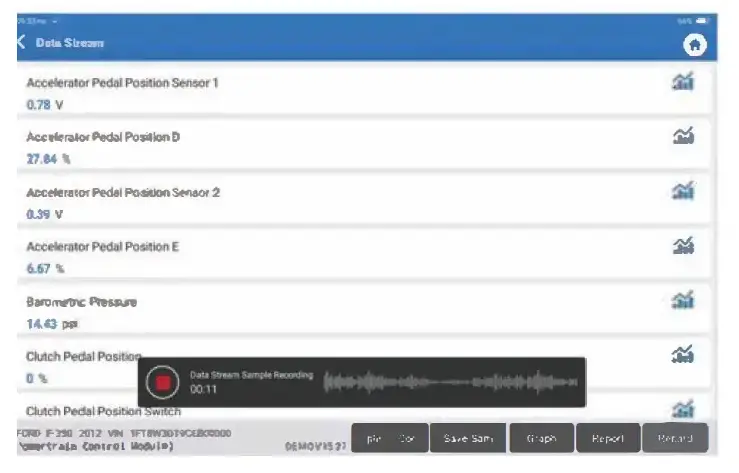The width and height of the screenshot is (739, 473).
Task: Select the 14.43 psi value
Action: 52,324
